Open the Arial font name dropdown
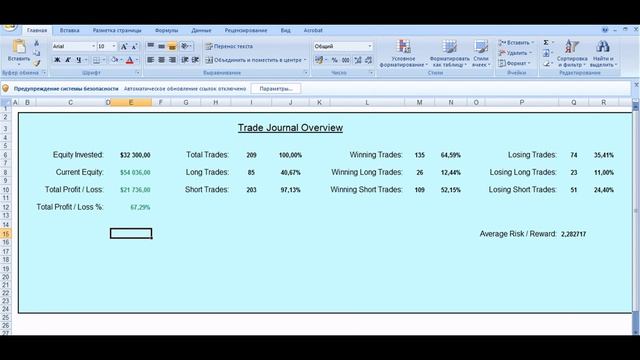640x360 pixels. pyautogui.click(x=93, y=47)
